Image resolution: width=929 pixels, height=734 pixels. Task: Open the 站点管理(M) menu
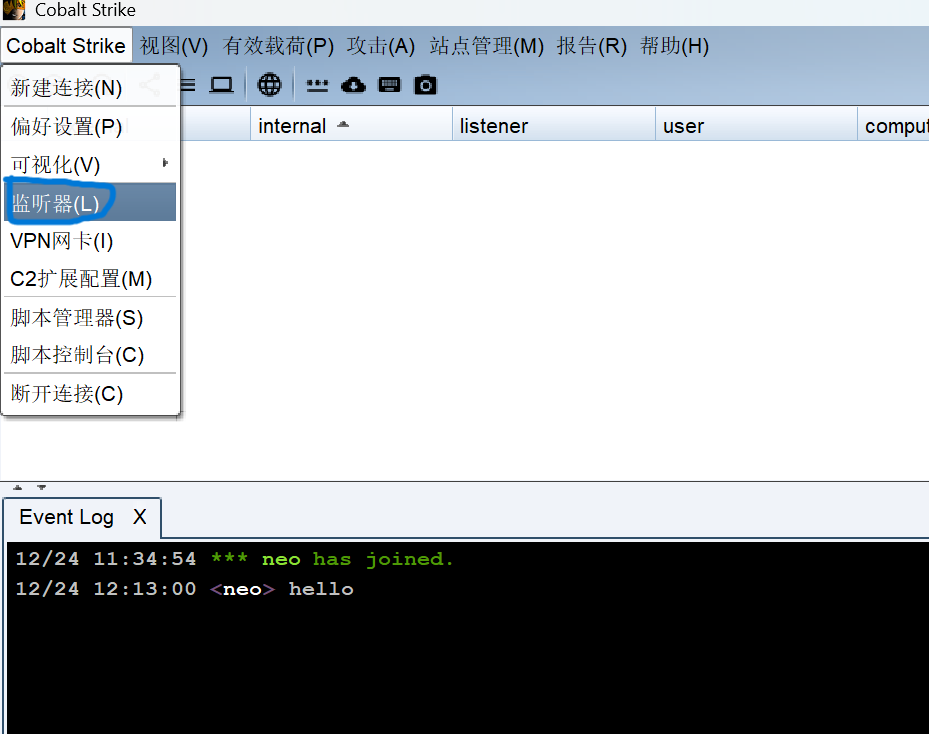pos(486,46)
